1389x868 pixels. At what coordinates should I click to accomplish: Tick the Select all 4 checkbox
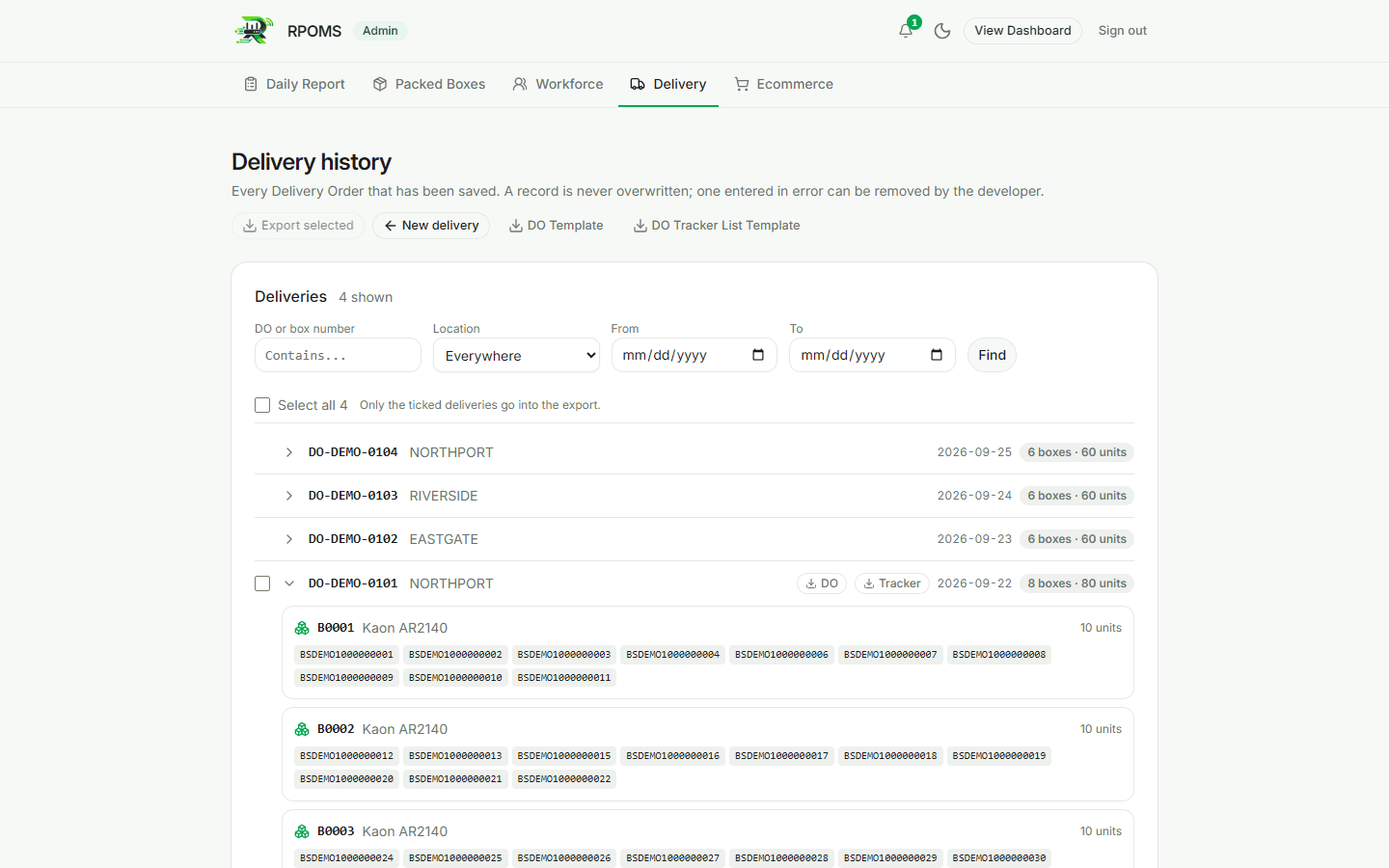point(262,405)
